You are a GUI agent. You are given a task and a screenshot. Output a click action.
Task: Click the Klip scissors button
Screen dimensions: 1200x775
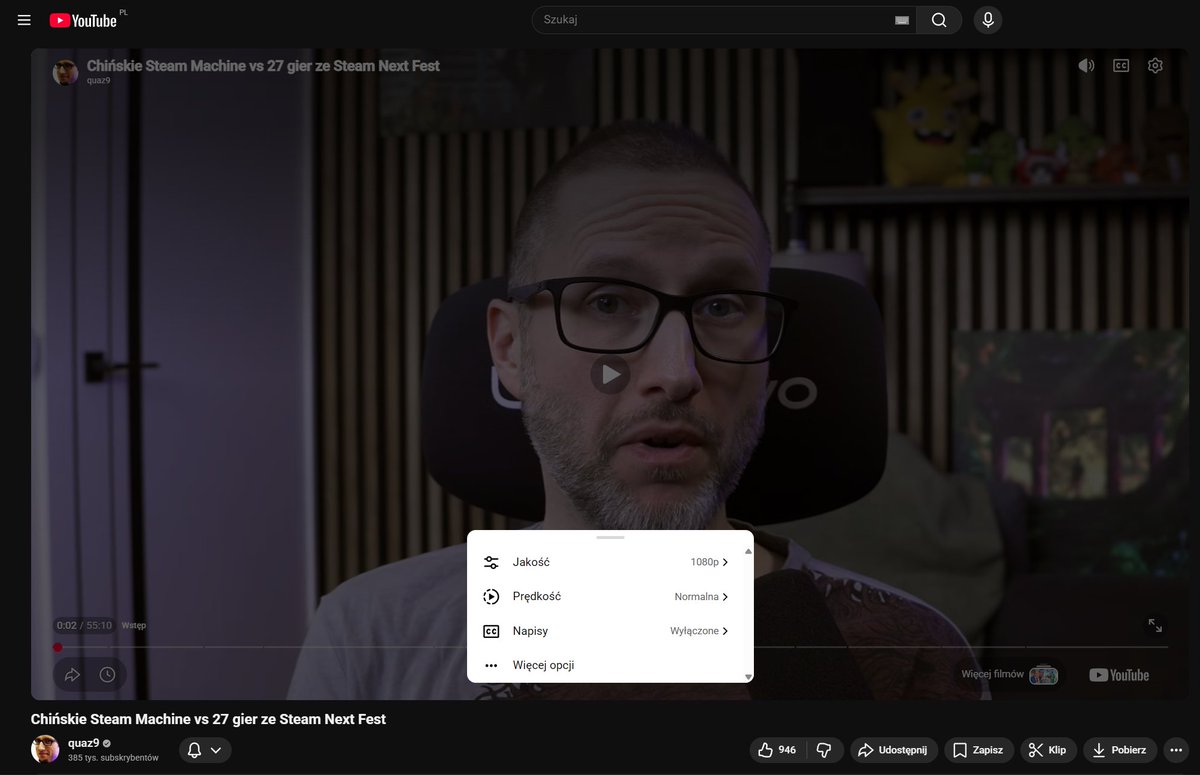click(x=1049, y=750)
